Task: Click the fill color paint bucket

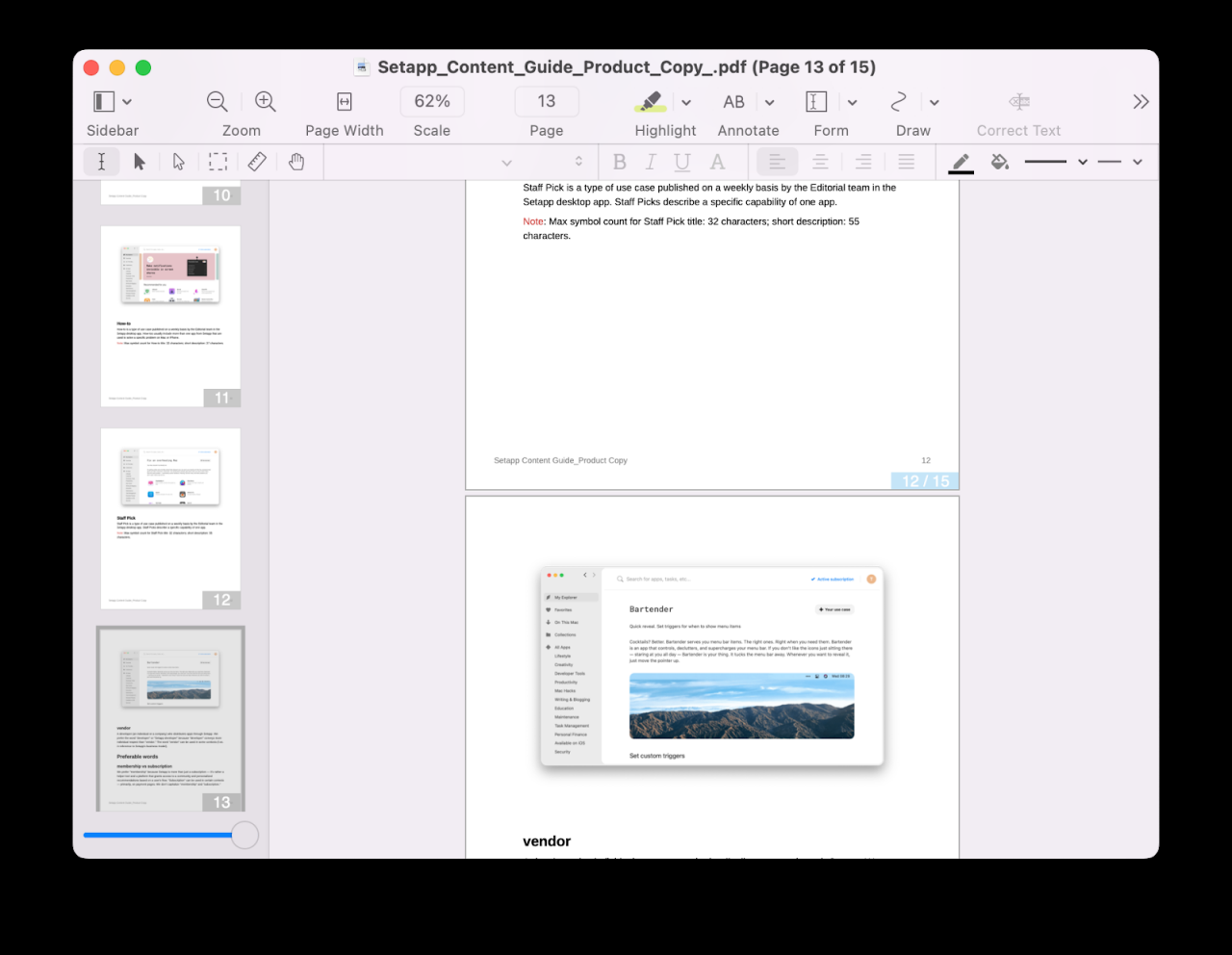Action: click(1000, 162)
